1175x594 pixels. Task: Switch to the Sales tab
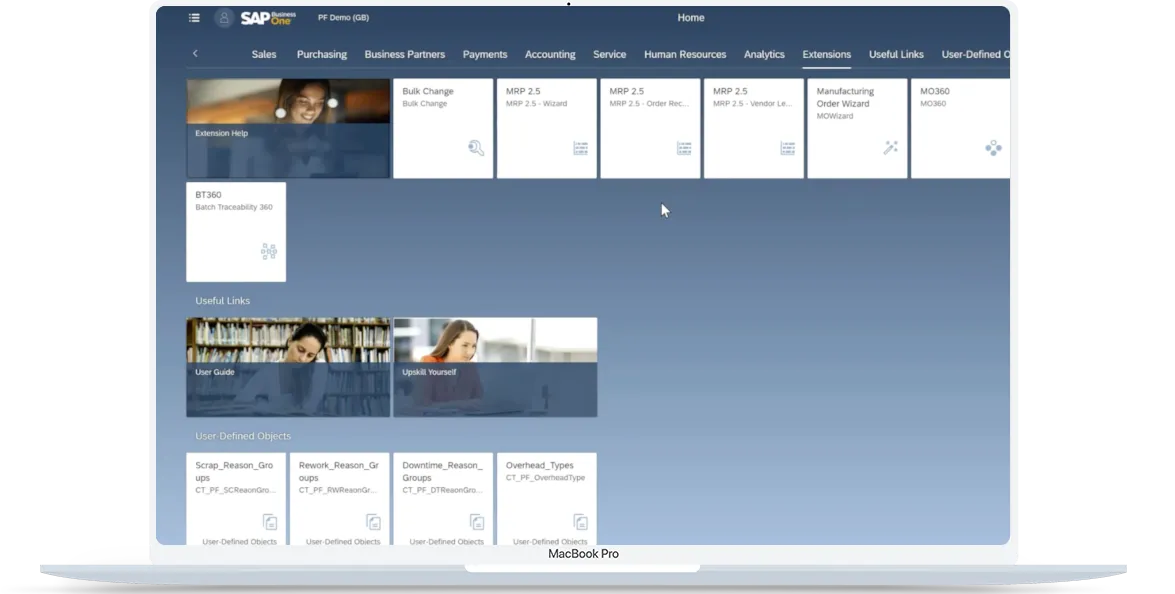click(264, 55)
